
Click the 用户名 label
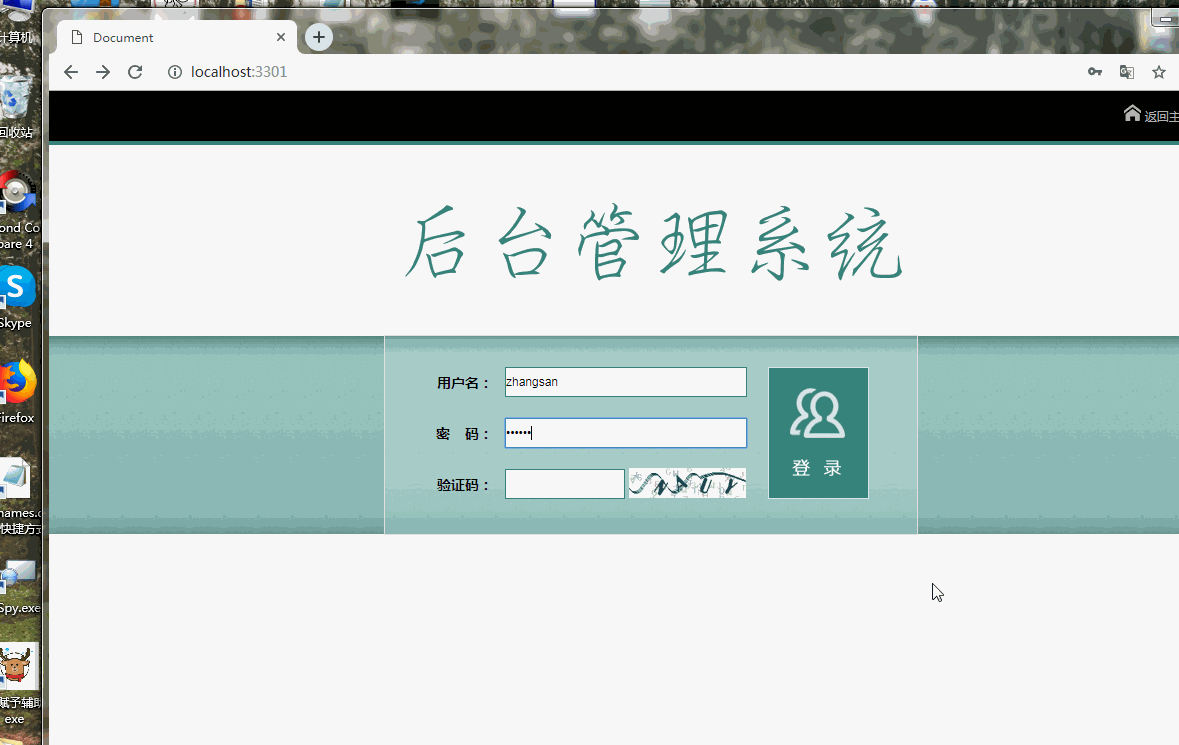pos(462,383)
